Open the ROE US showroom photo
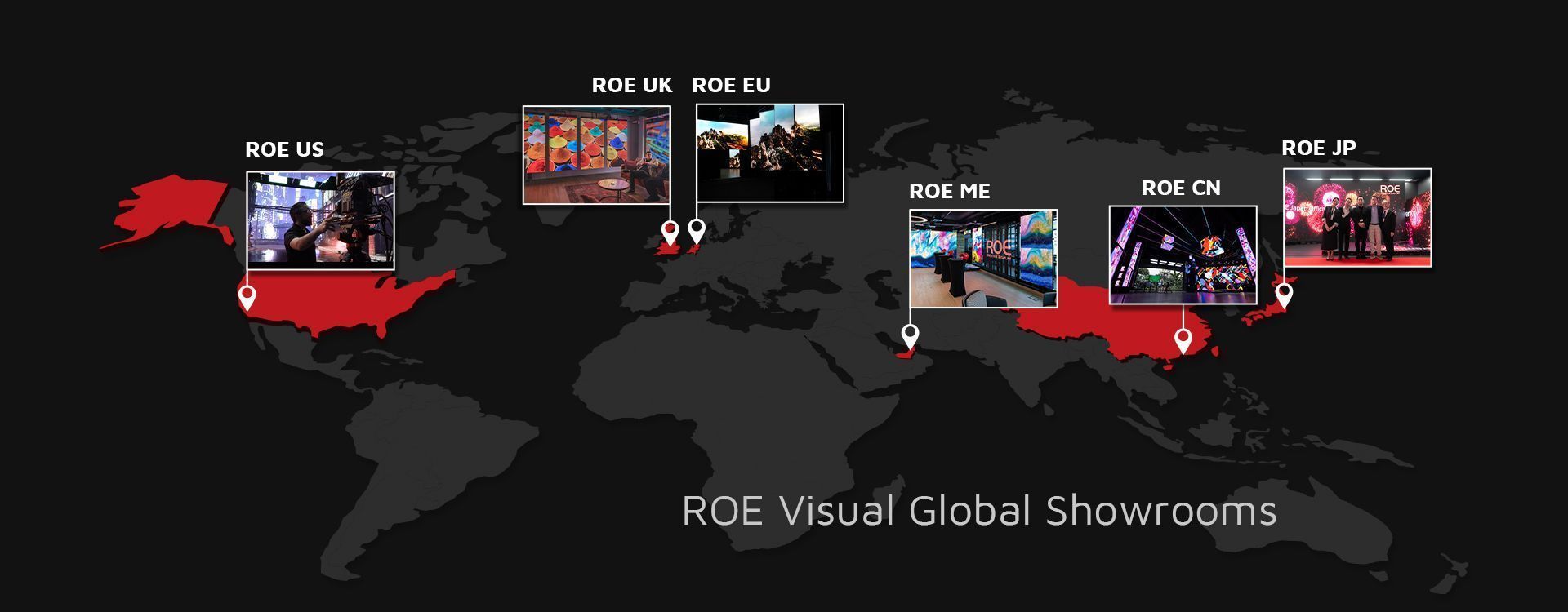The height and width of the screenshot is (612, 1568). click(x=321, y=220)
